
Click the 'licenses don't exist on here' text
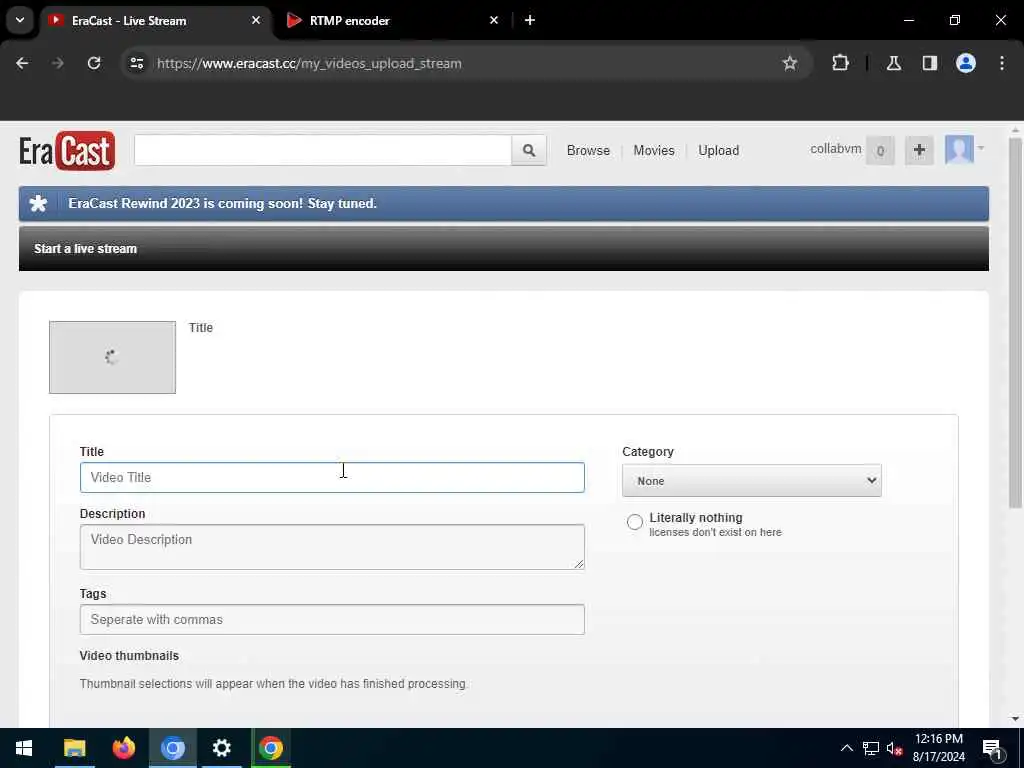coord(715,532)
